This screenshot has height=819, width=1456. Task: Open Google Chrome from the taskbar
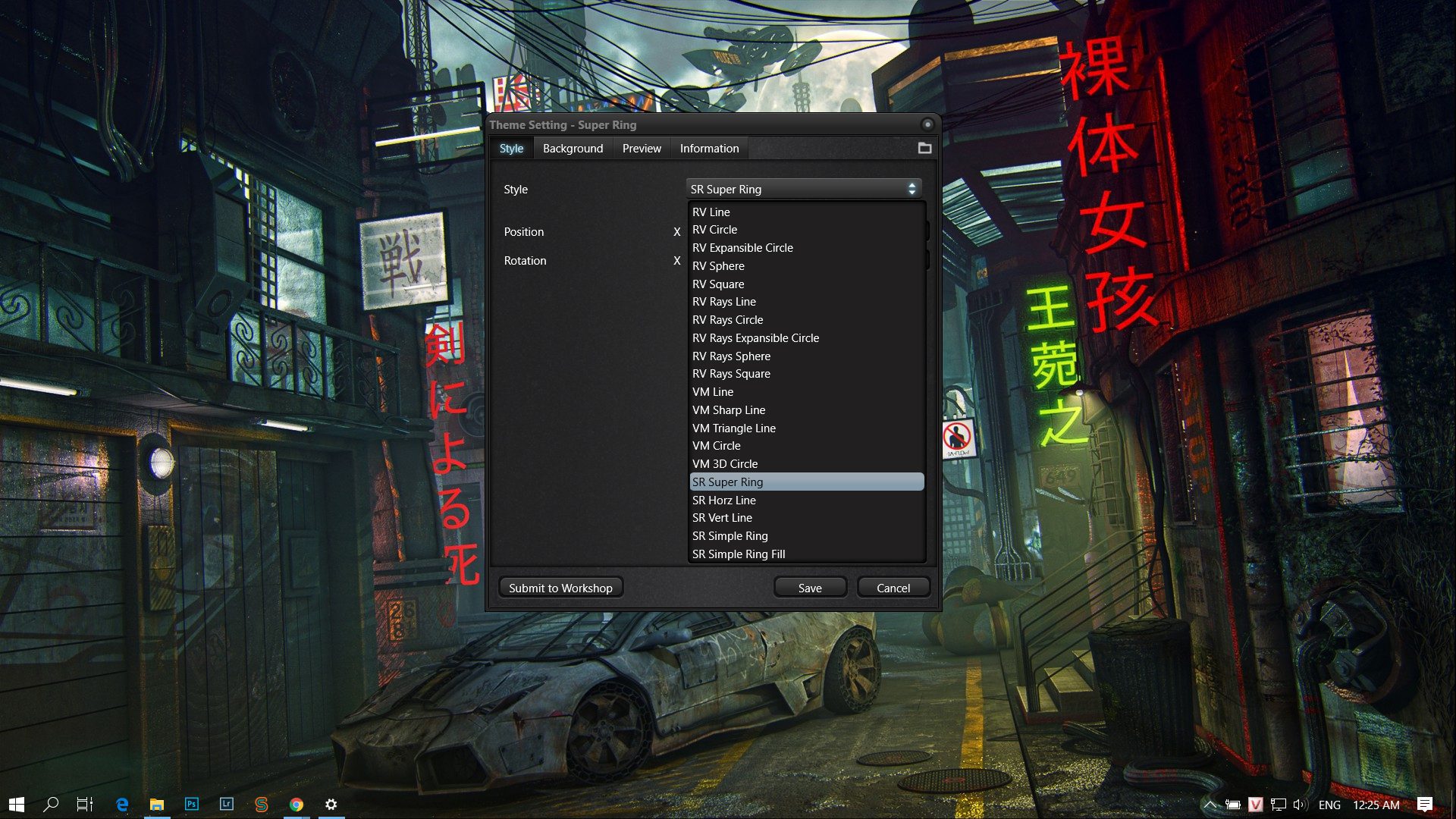pos(297,805)
